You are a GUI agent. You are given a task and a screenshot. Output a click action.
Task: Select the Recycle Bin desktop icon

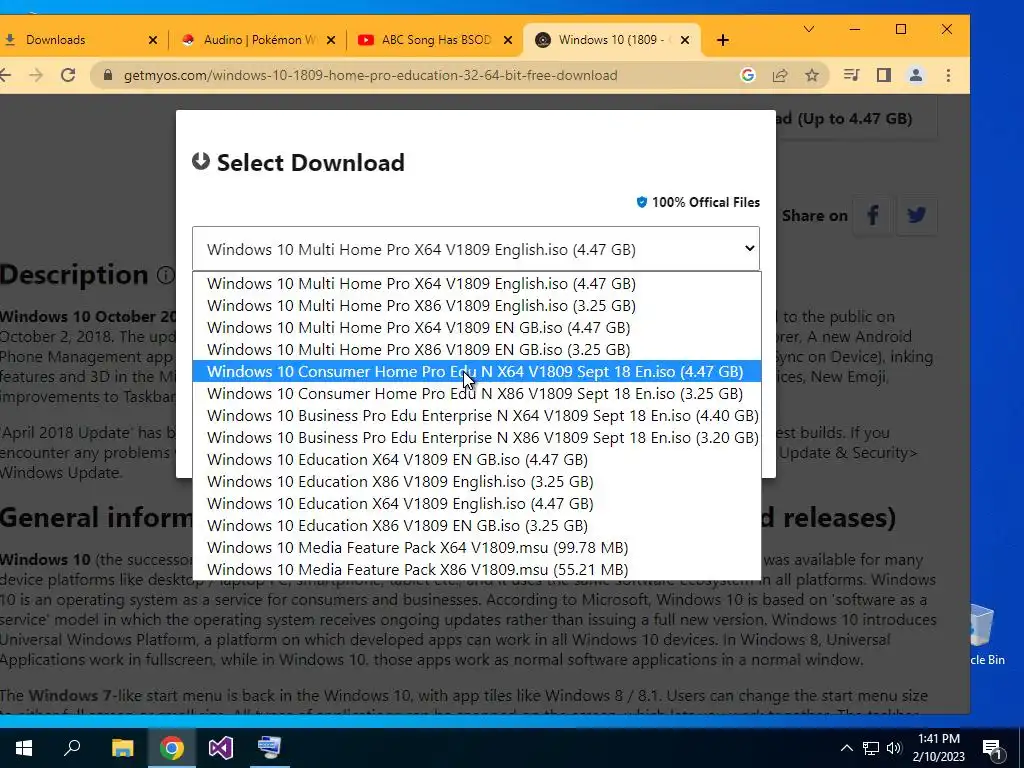[x=986, y=633]
